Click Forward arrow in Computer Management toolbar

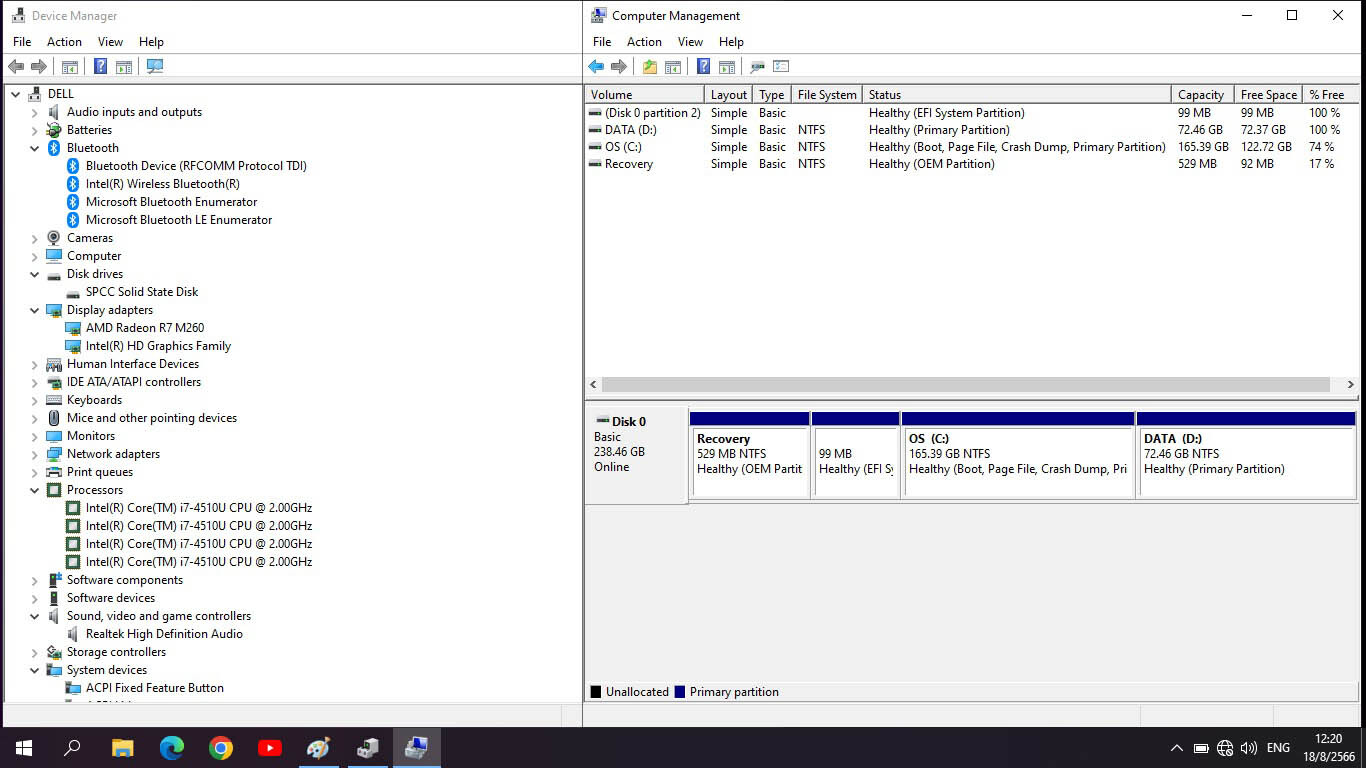(x=619, y=67)
